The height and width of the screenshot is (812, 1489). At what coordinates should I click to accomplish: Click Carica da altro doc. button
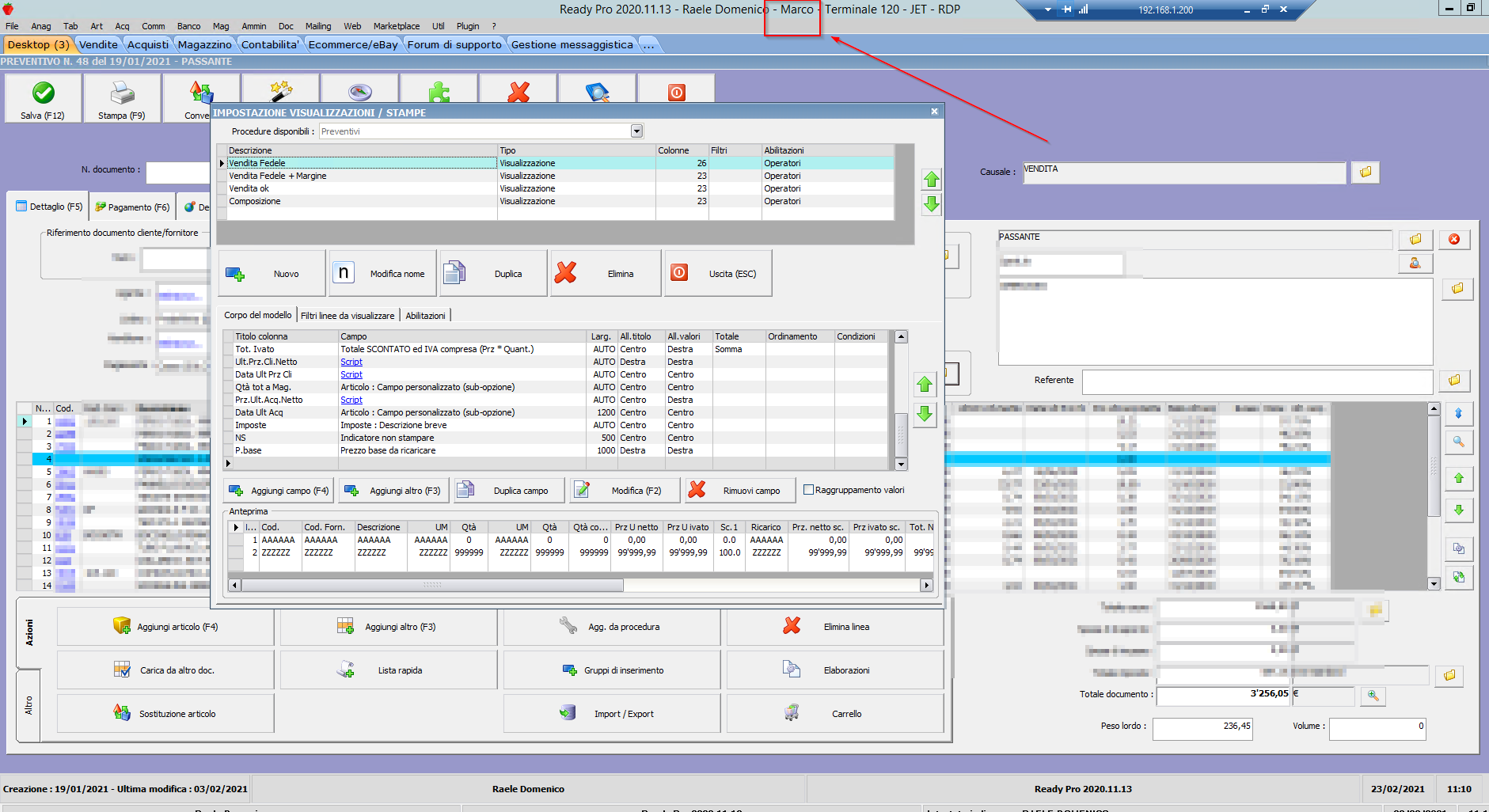click(x=165, y=670)
